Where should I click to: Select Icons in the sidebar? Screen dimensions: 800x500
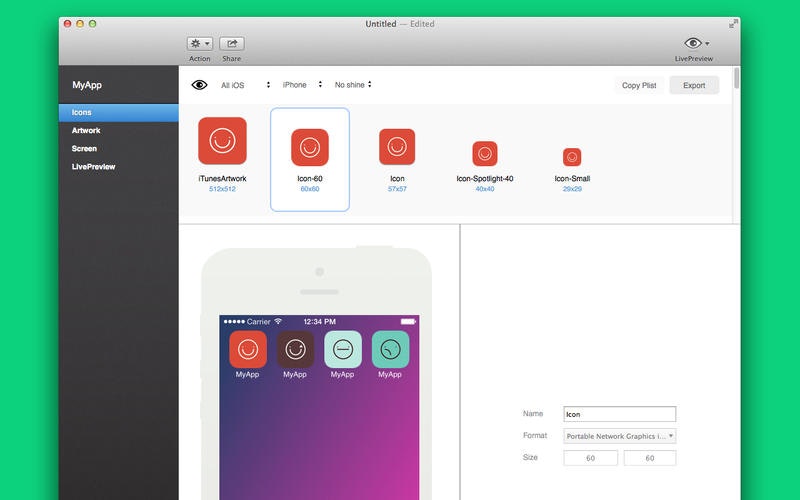click(118, 112)
